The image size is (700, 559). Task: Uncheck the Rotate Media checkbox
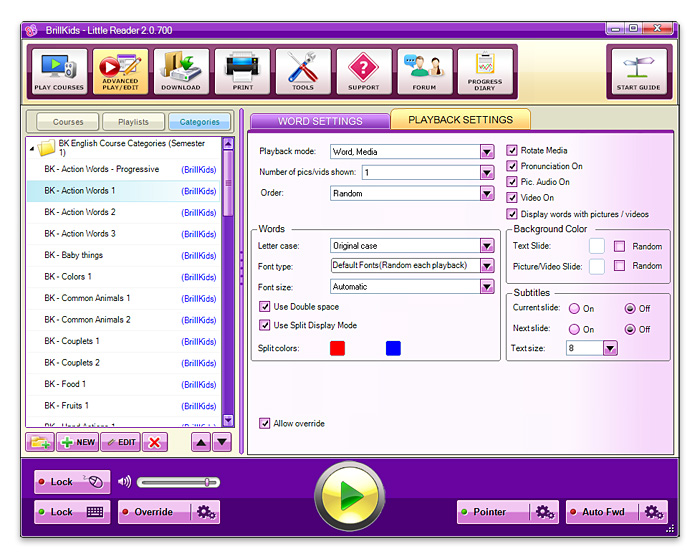(513, 151)
